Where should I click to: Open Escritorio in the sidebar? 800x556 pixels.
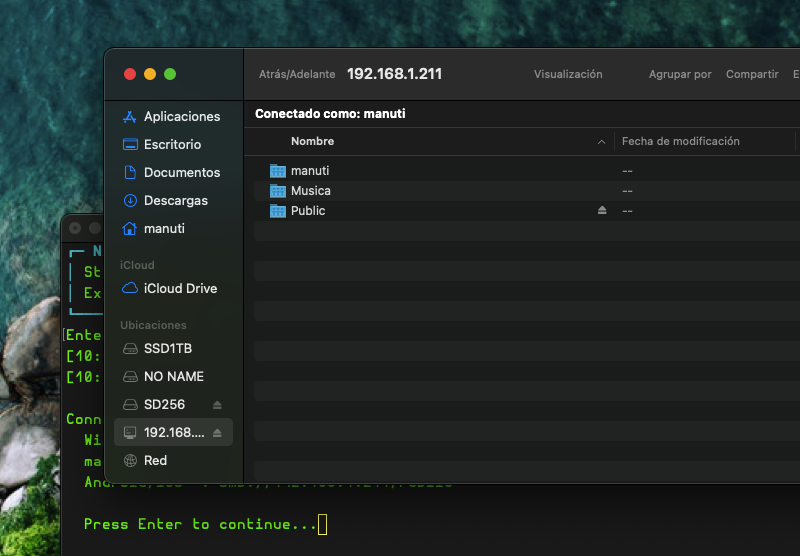[173, 144]
